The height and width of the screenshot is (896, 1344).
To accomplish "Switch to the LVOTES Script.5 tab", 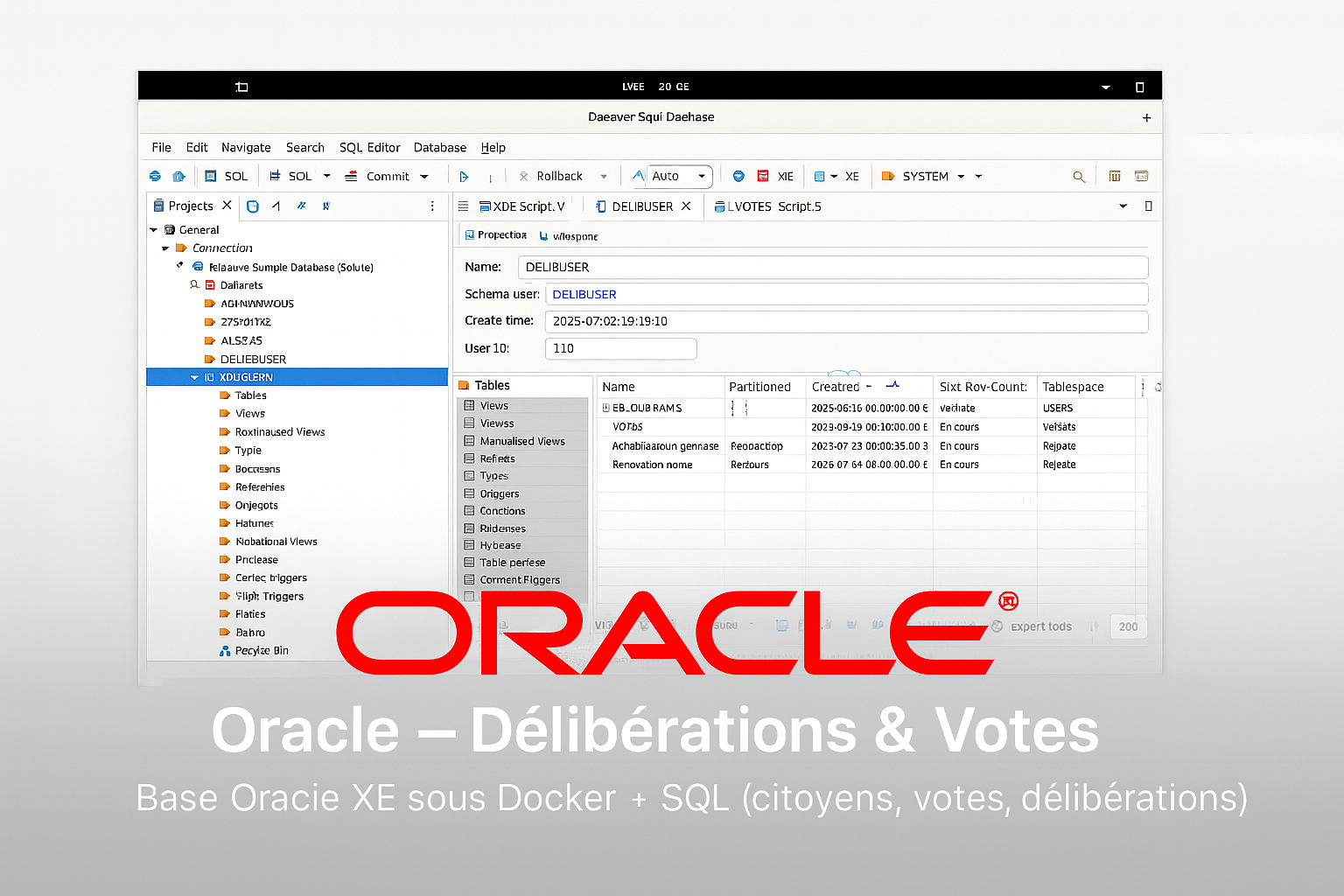I will click(768, 207).
